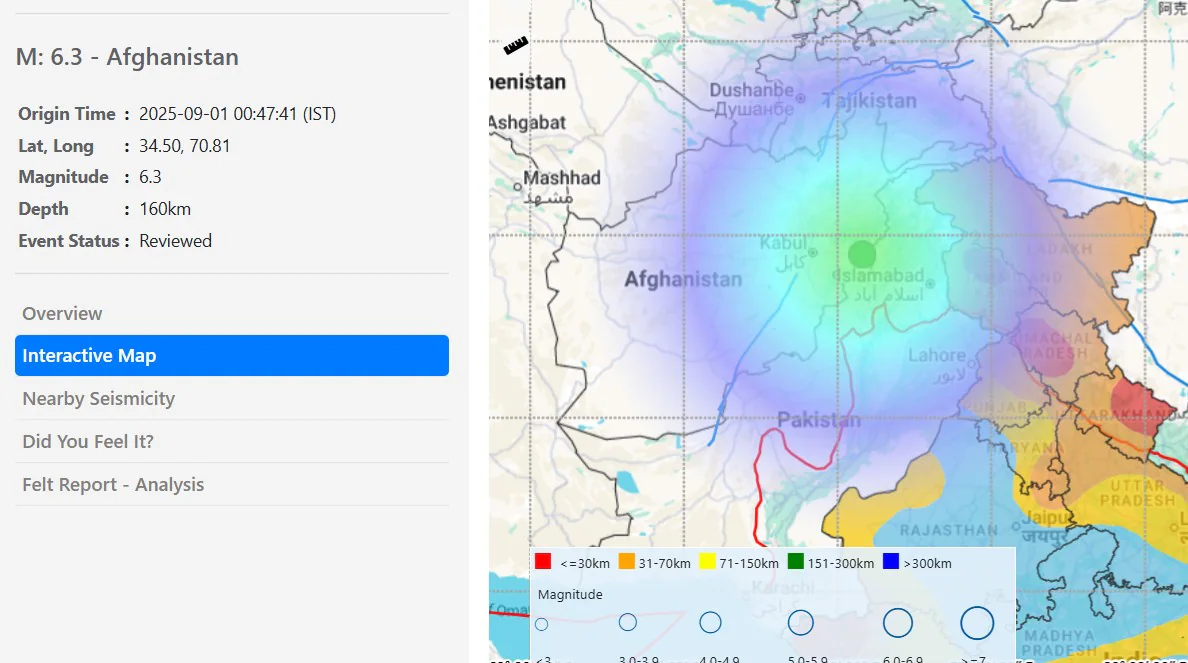This screenshot has width=1188, height=663.
Task: Click the Ashgabat city label on map
Action: (527, 123)
